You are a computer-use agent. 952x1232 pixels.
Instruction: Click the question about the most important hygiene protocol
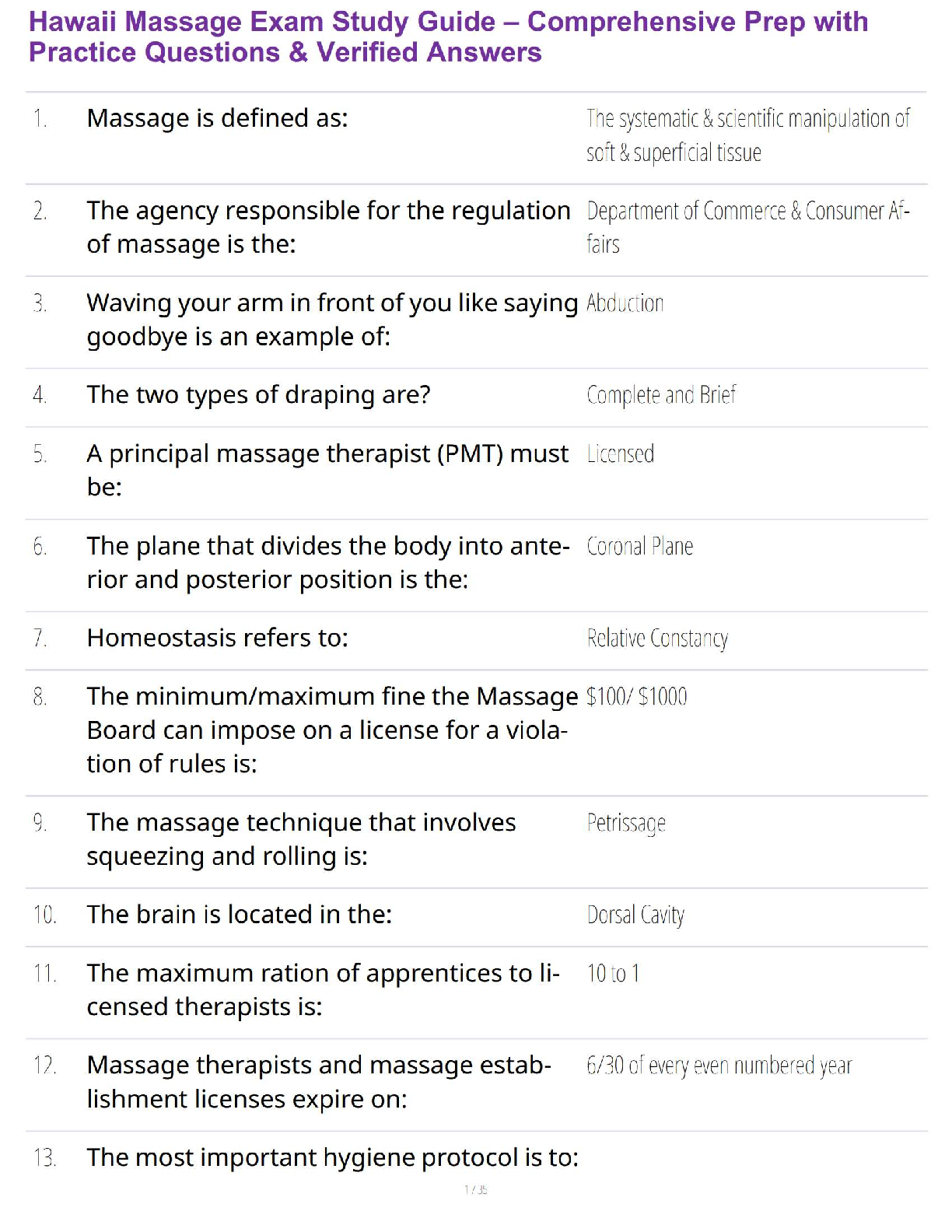click(x=332, y=1158)
